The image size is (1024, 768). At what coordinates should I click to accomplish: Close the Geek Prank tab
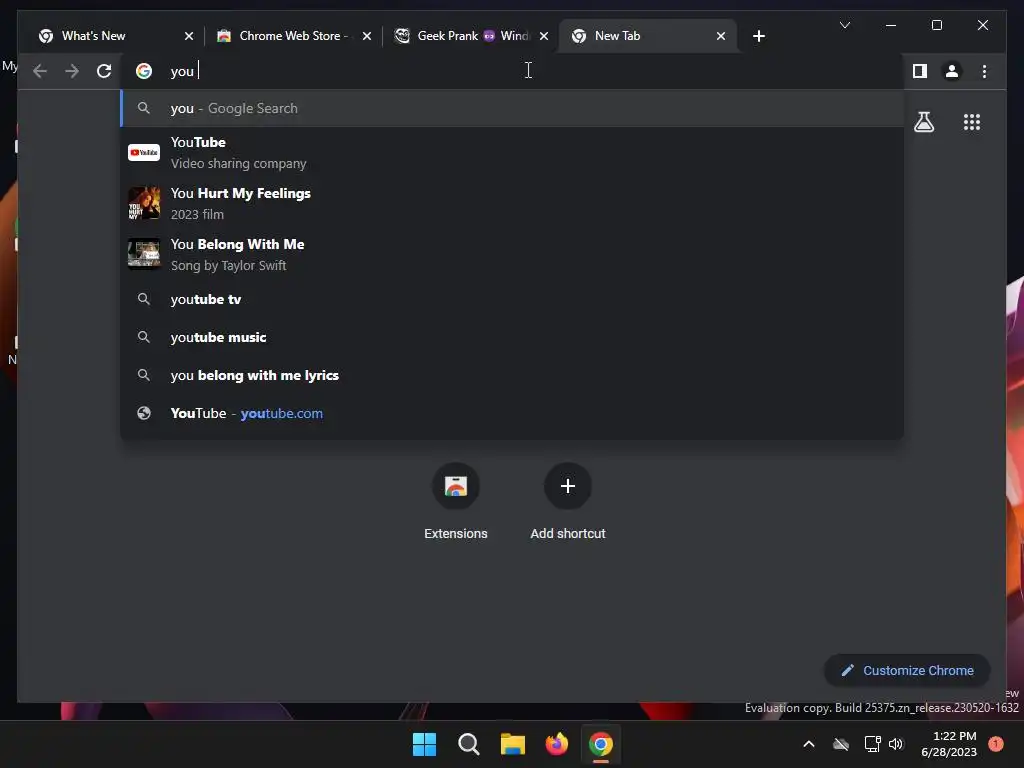click(544, 36)
